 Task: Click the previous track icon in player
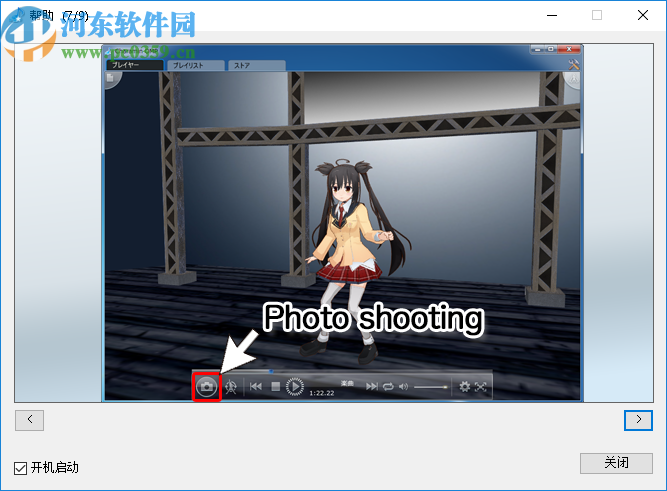[256, 386]
